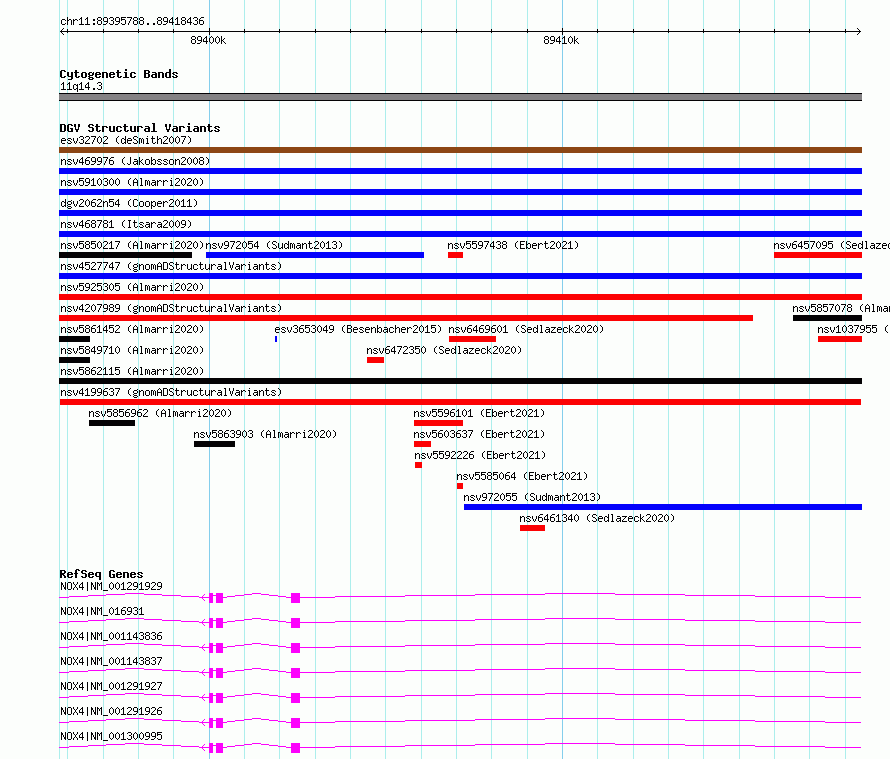Select the black bar of nsv5849710 (Almarri2020)
The image size is (890, 759).
[x=74, y=360]
